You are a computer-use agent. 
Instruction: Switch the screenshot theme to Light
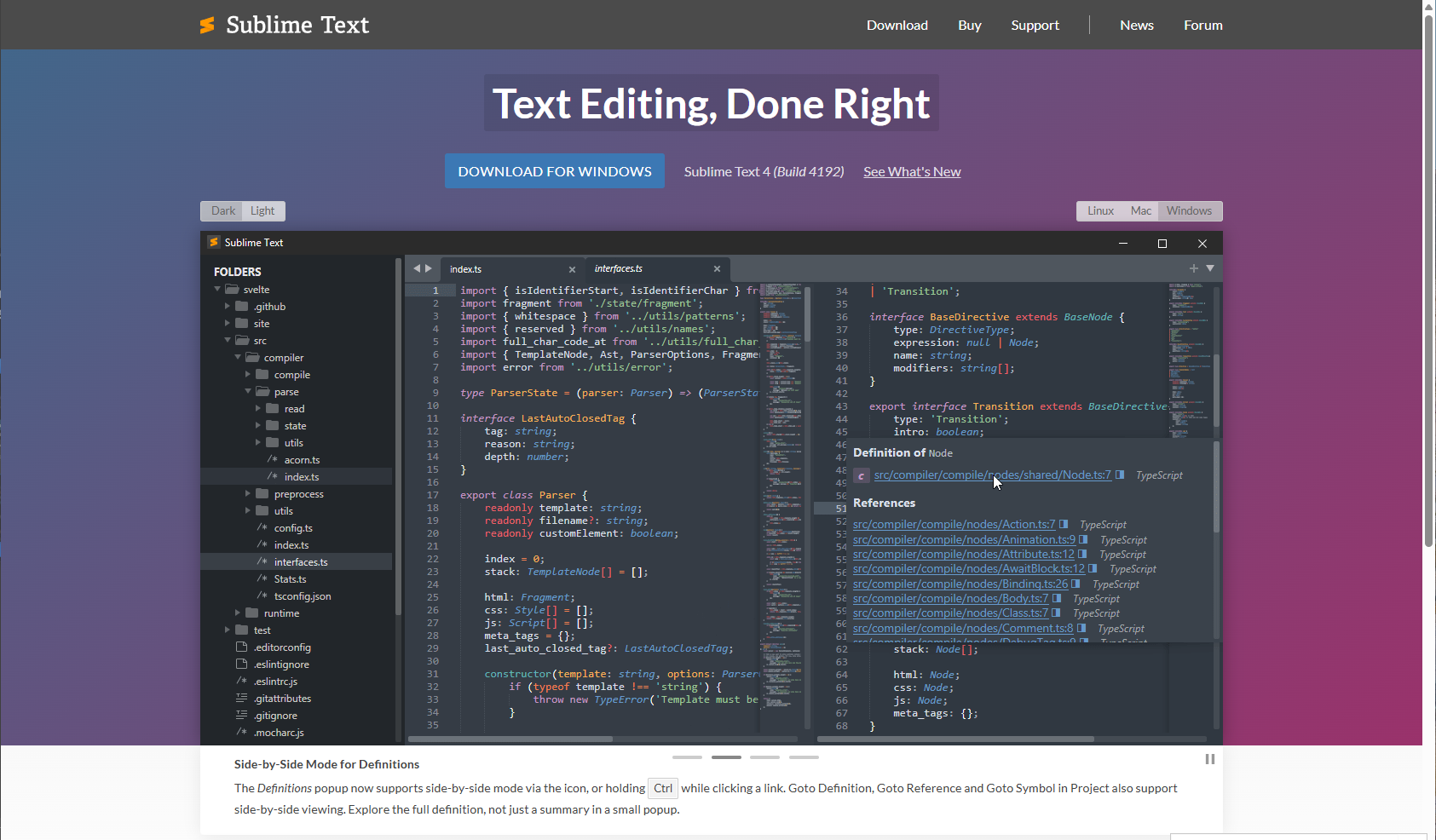[263, 210]
